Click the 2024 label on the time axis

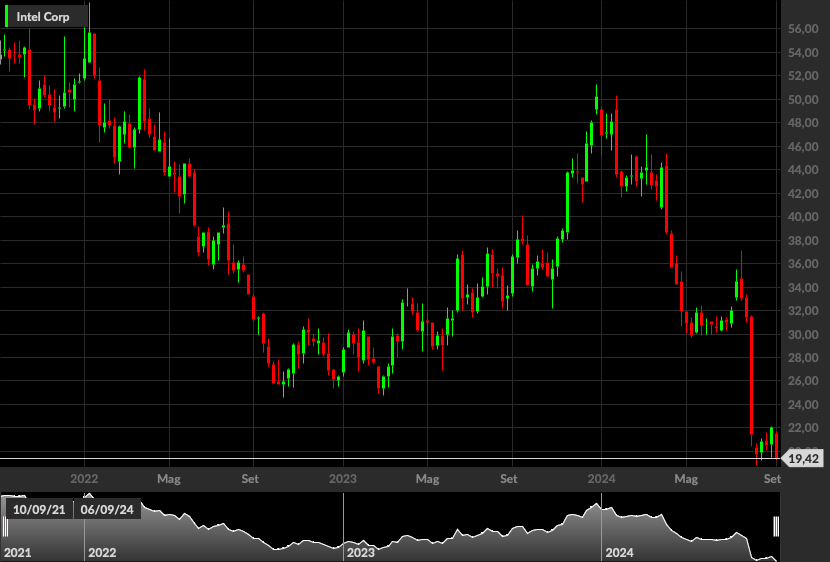[601, 479]
